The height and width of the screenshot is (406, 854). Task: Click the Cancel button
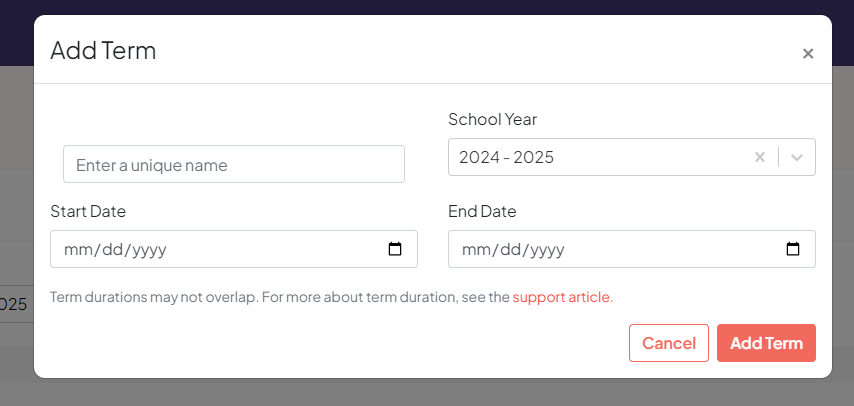point(669,343)
